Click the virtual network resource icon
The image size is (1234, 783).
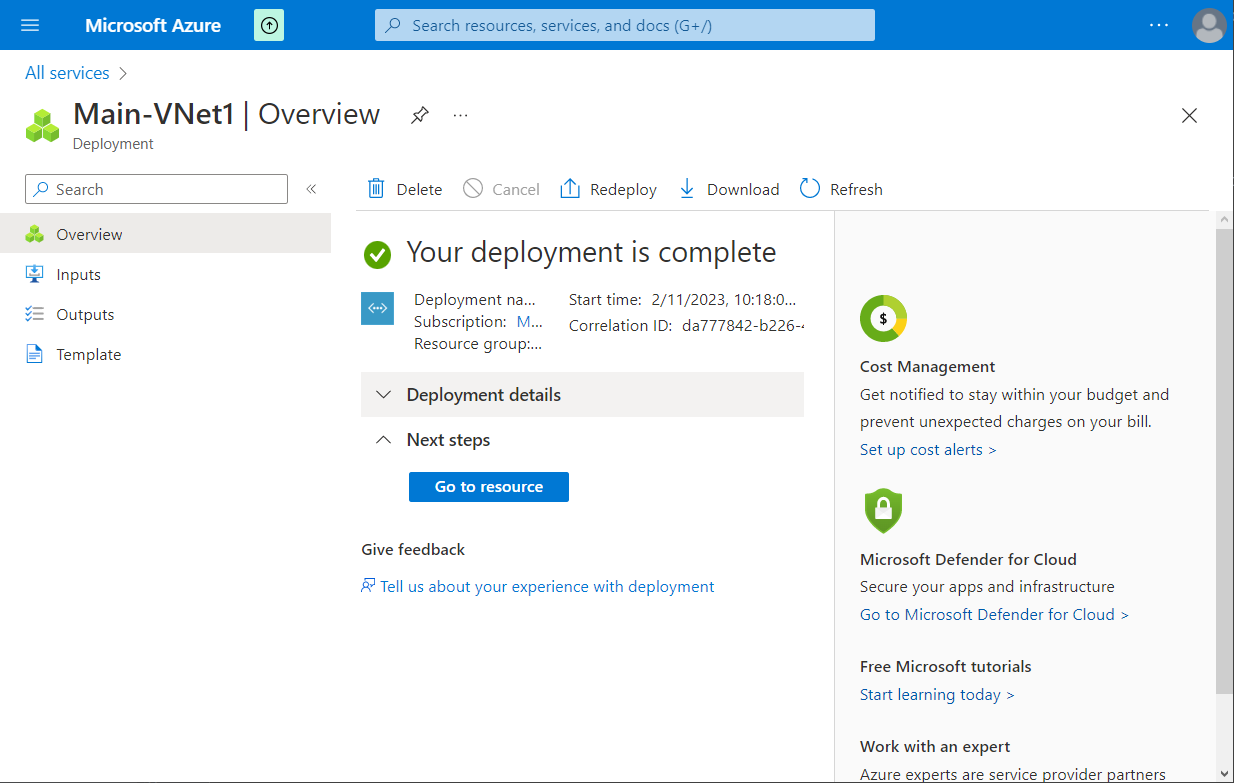(x=377, y=308)
